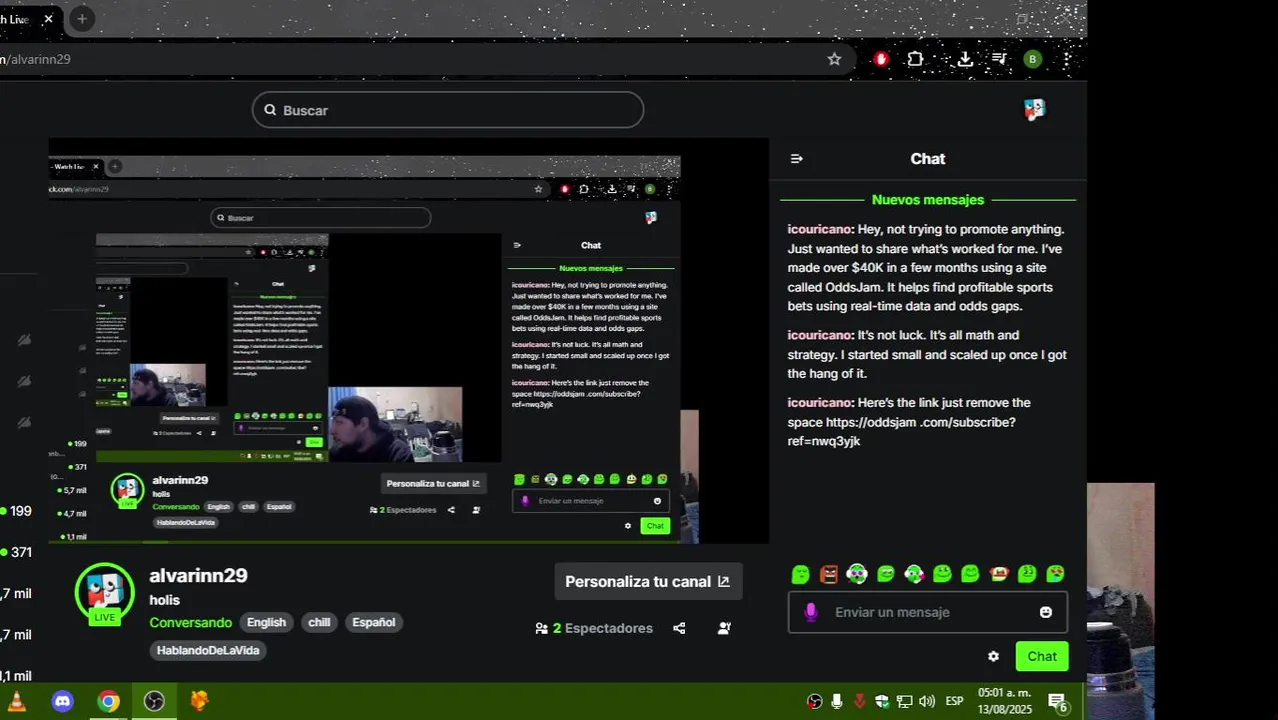Click the follow user icon beside share
Viewport: 1278px width, 720px height.
724,628
